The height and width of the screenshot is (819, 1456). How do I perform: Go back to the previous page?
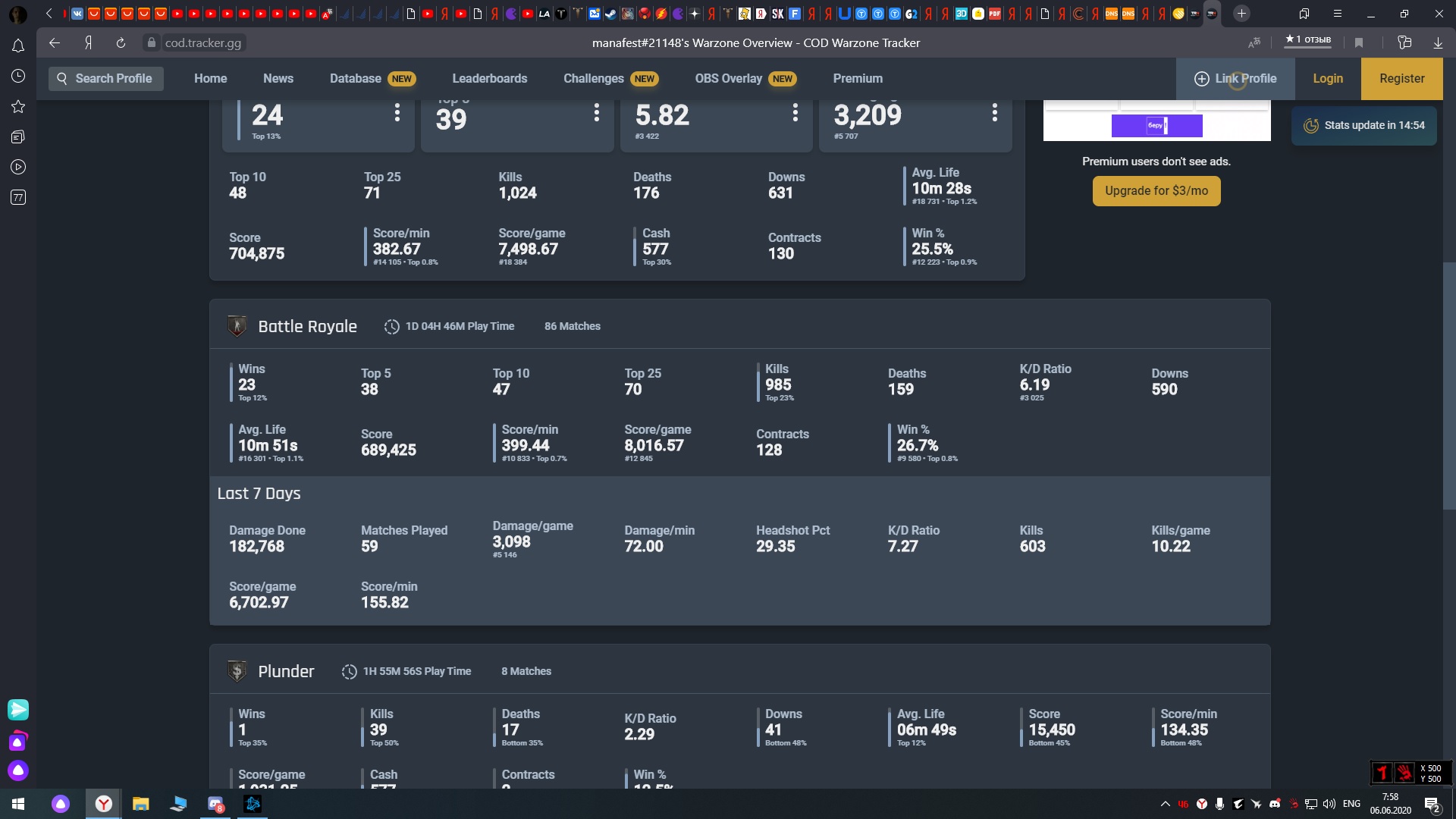(x=54, y=42)
